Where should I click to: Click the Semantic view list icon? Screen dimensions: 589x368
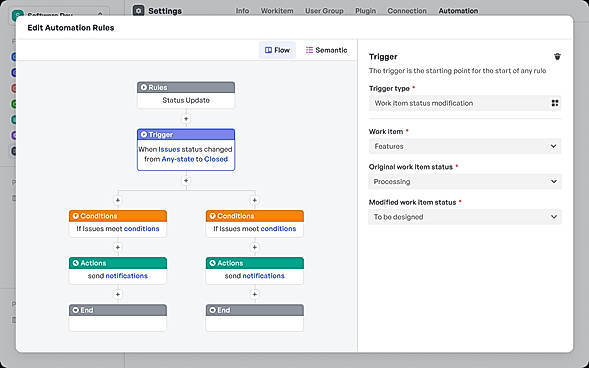(x=309, y=50)
